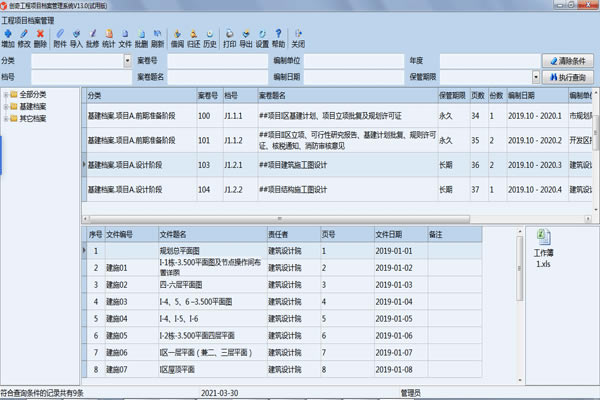Open 设置 (Settings) from the toolbar
Image resolution: width=600 pixels, height=400 pixels.
[262, 38]
